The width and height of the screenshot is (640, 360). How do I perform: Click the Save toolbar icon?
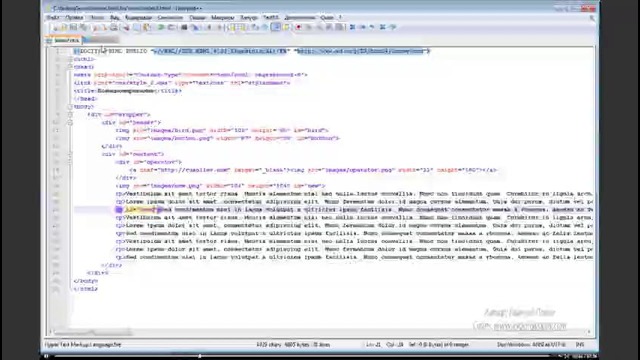(x=73, y=27)
